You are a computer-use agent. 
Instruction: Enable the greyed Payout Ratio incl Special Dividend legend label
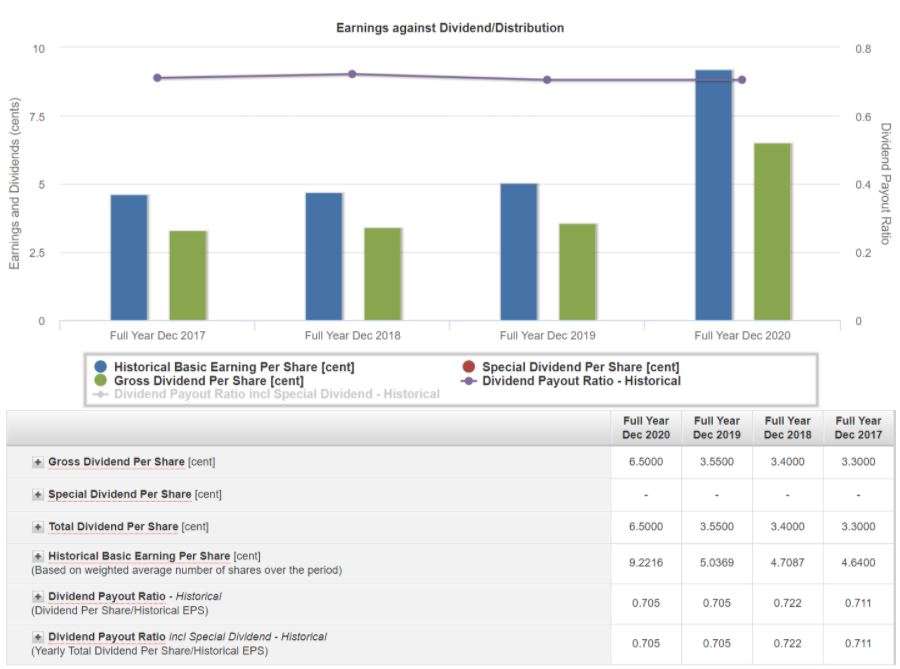(277, 394)
